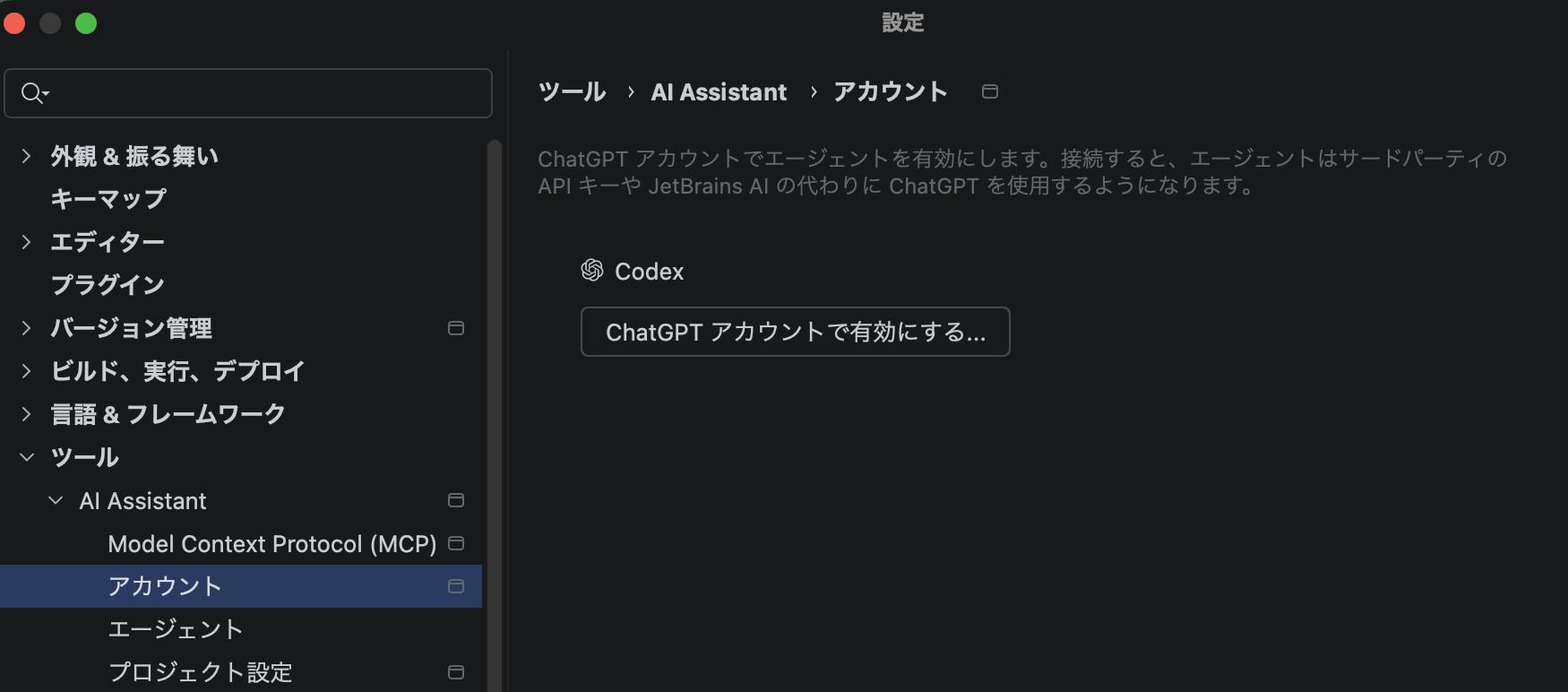This screenshot has width=1568, height=692.
Task: Click ChatGPT アカウントで有効にする button
Action: [795, 332]
